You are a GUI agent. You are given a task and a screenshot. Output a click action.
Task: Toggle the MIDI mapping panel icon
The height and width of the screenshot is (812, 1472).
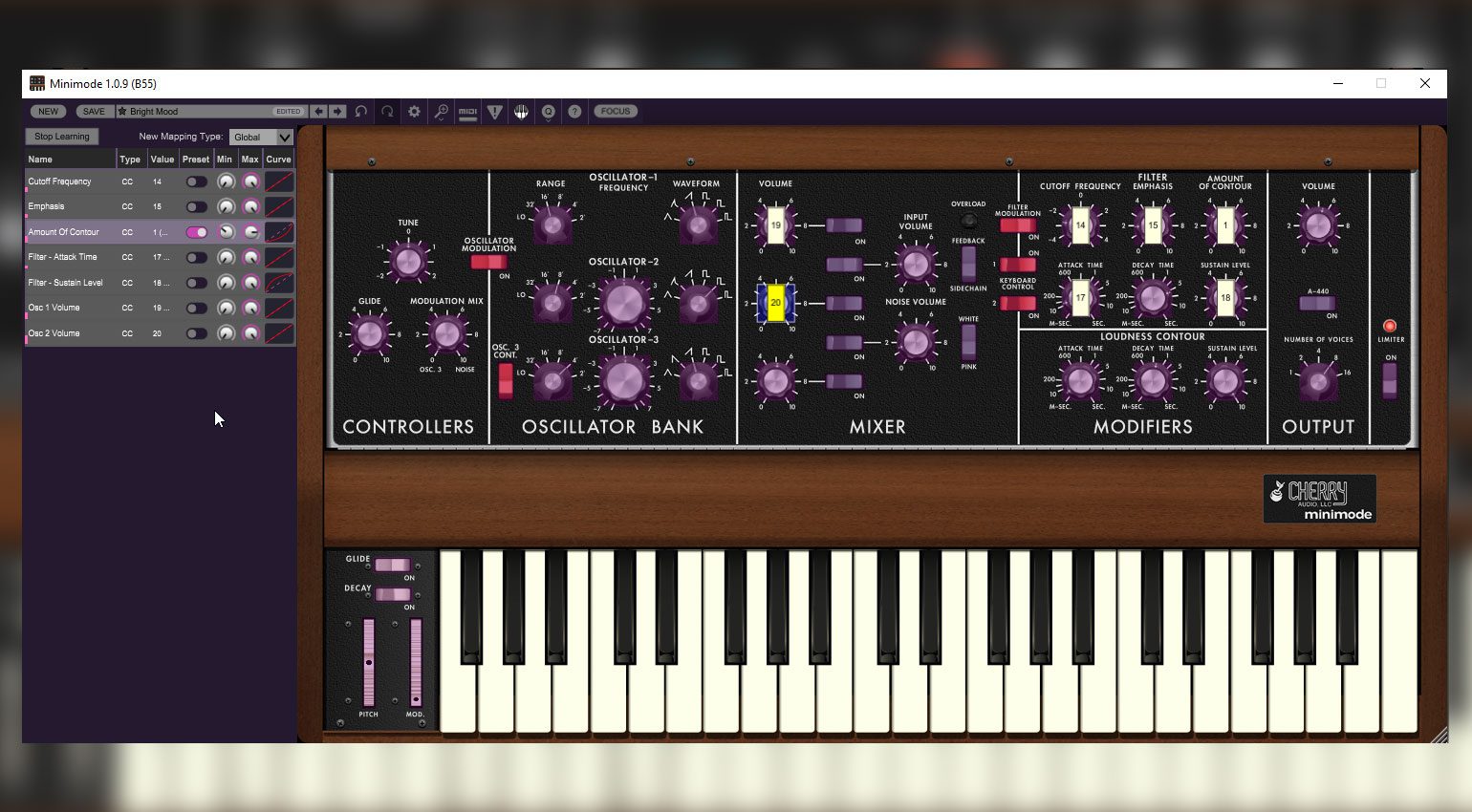pos(467,112)
